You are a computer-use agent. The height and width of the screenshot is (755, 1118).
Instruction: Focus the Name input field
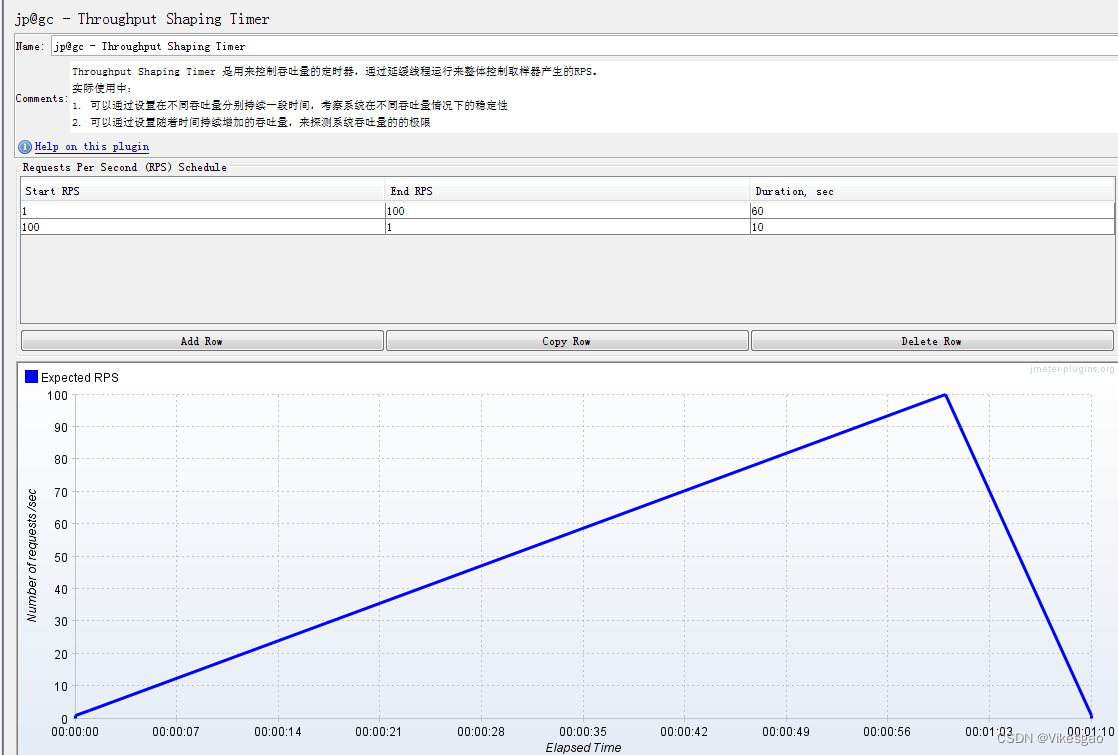(585, 46)
